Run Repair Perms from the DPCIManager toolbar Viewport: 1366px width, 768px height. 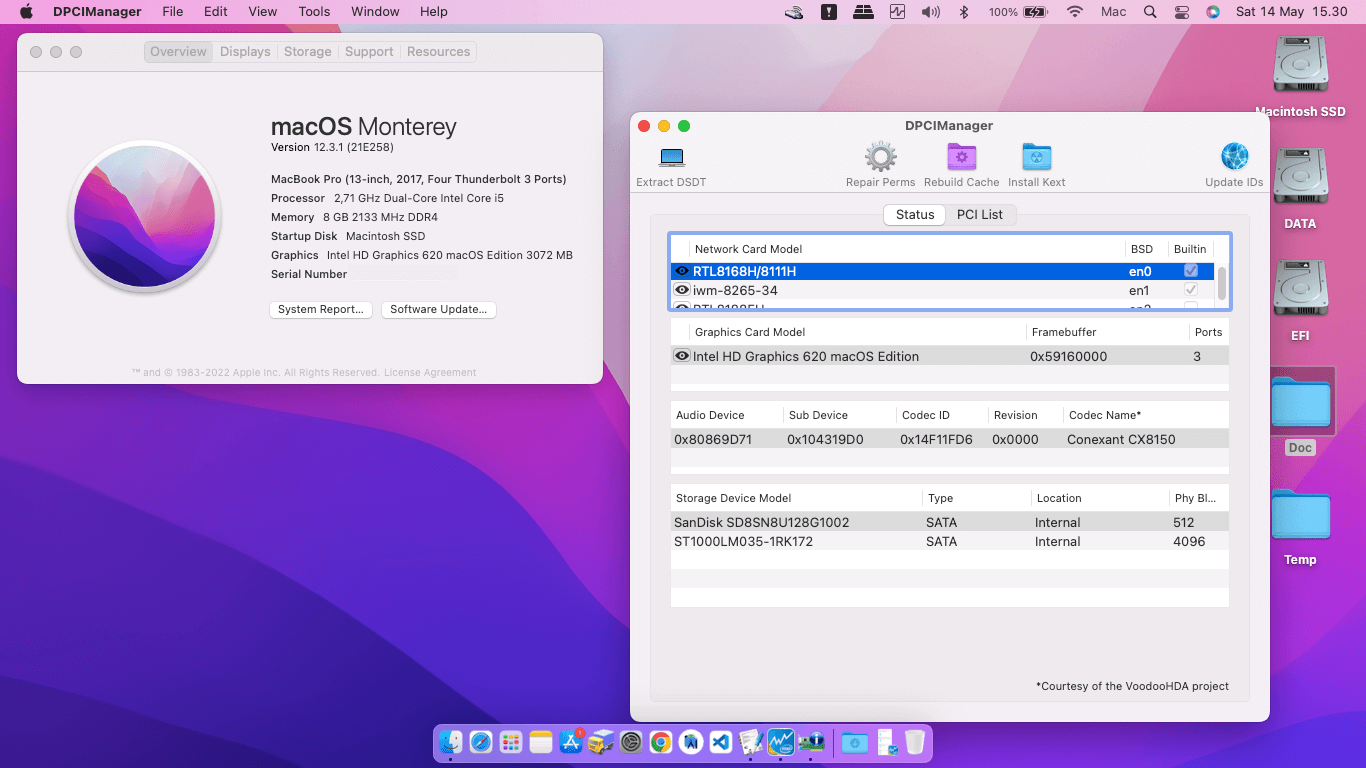tap(880, 157)
